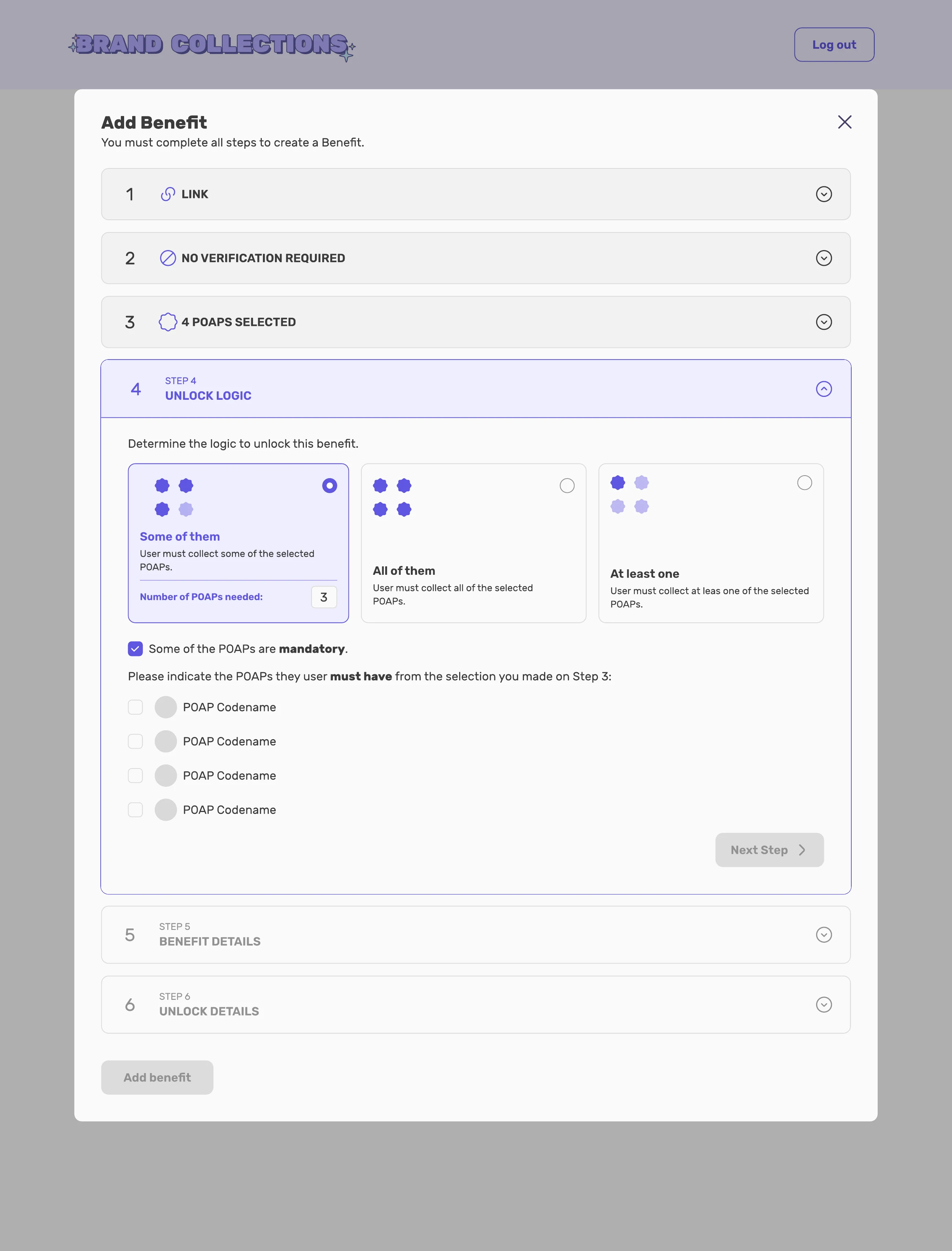Click the NO VERIFICATION REQUIRED step label
952x1251 pixels.
coord(263,258)
